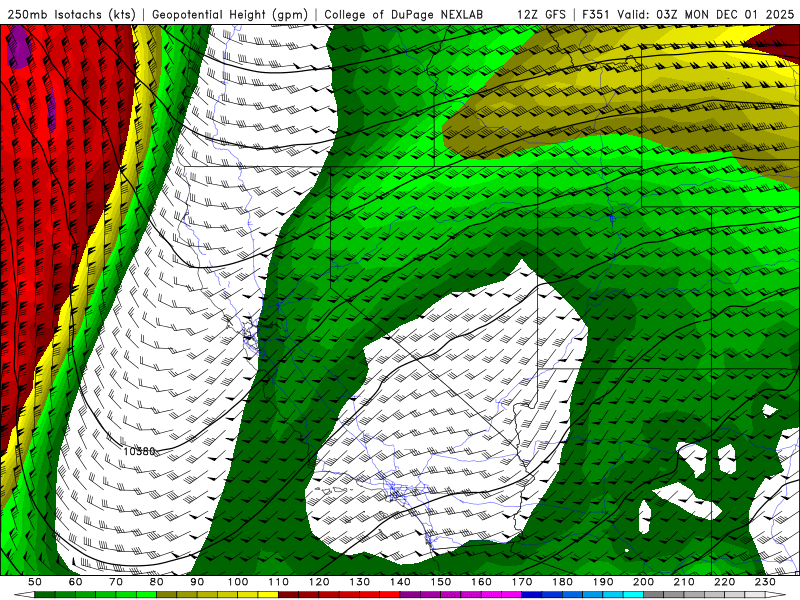Click the "210" color scale label

(x=684, y=582)
